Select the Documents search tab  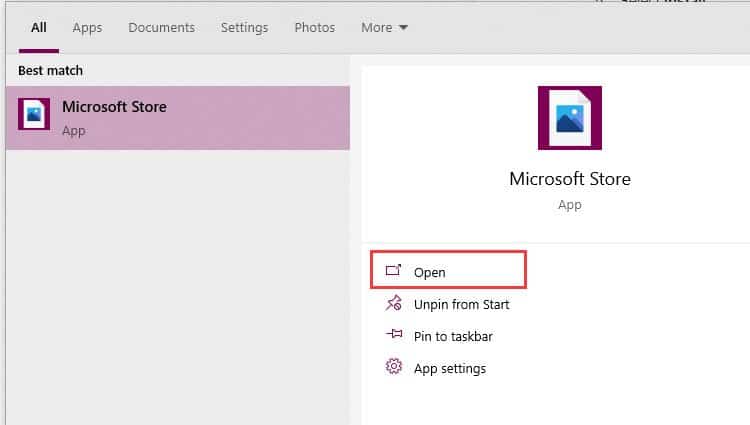pyautogui.click(x=161, y=28)
